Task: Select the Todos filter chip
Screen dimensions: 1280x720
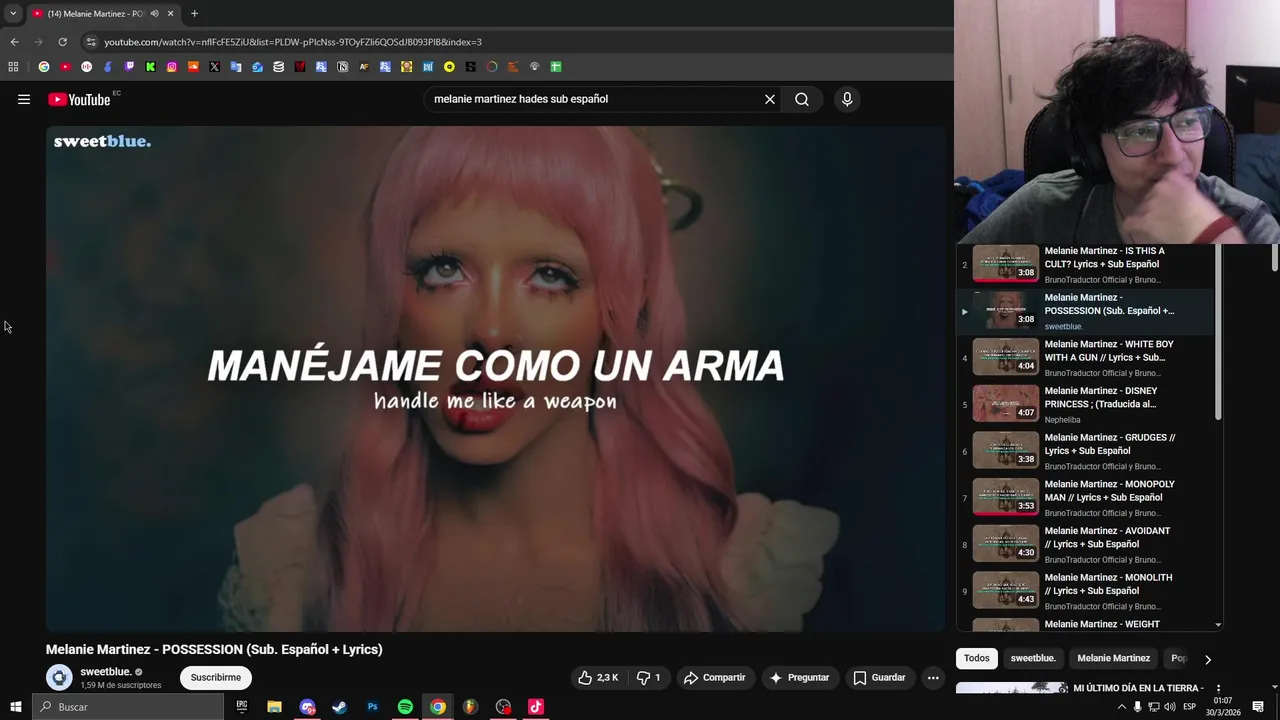Action: pyautogui.click(x=977, y=658)
